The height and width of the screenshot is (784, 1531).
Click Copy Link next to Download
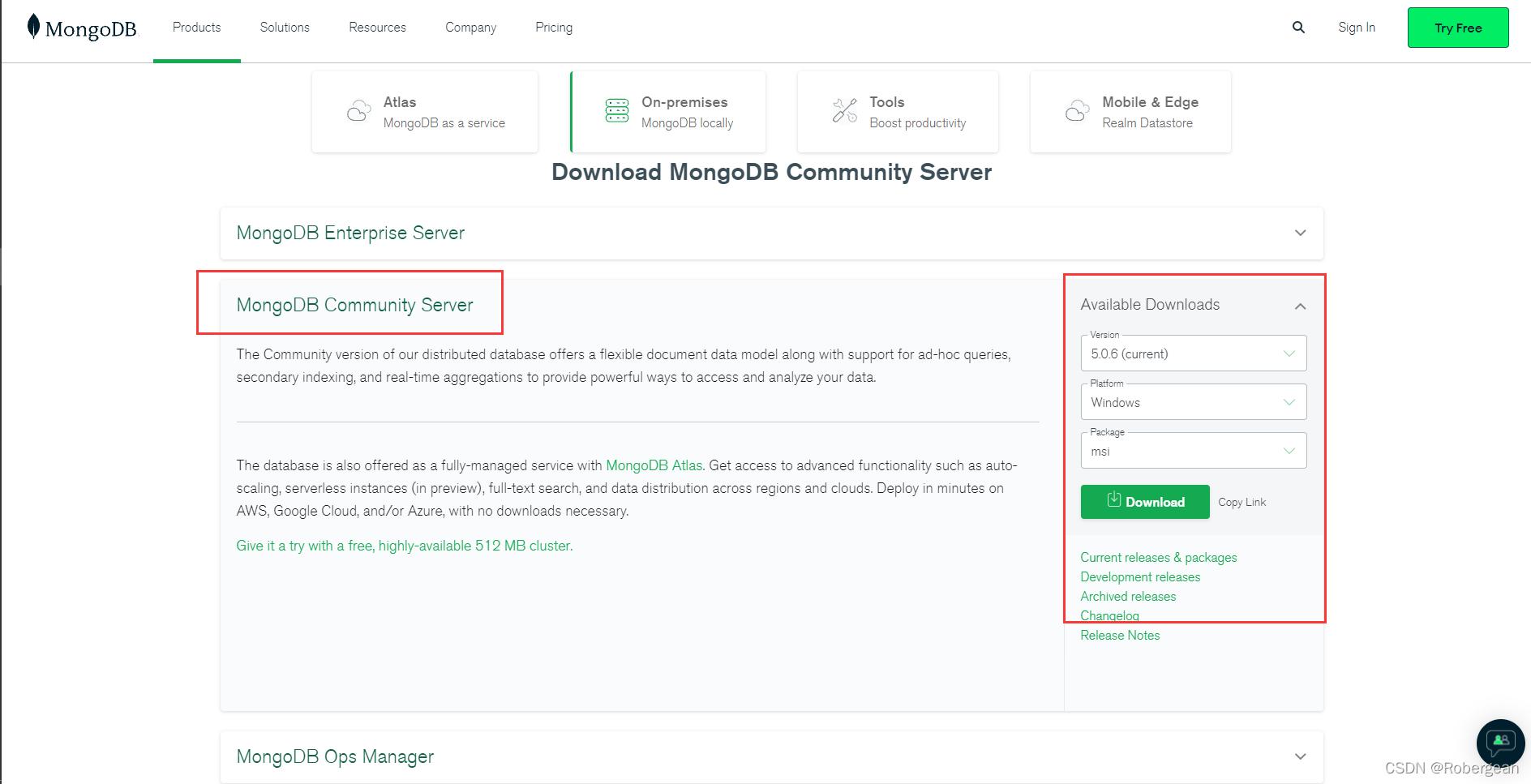pos(1242,503)
